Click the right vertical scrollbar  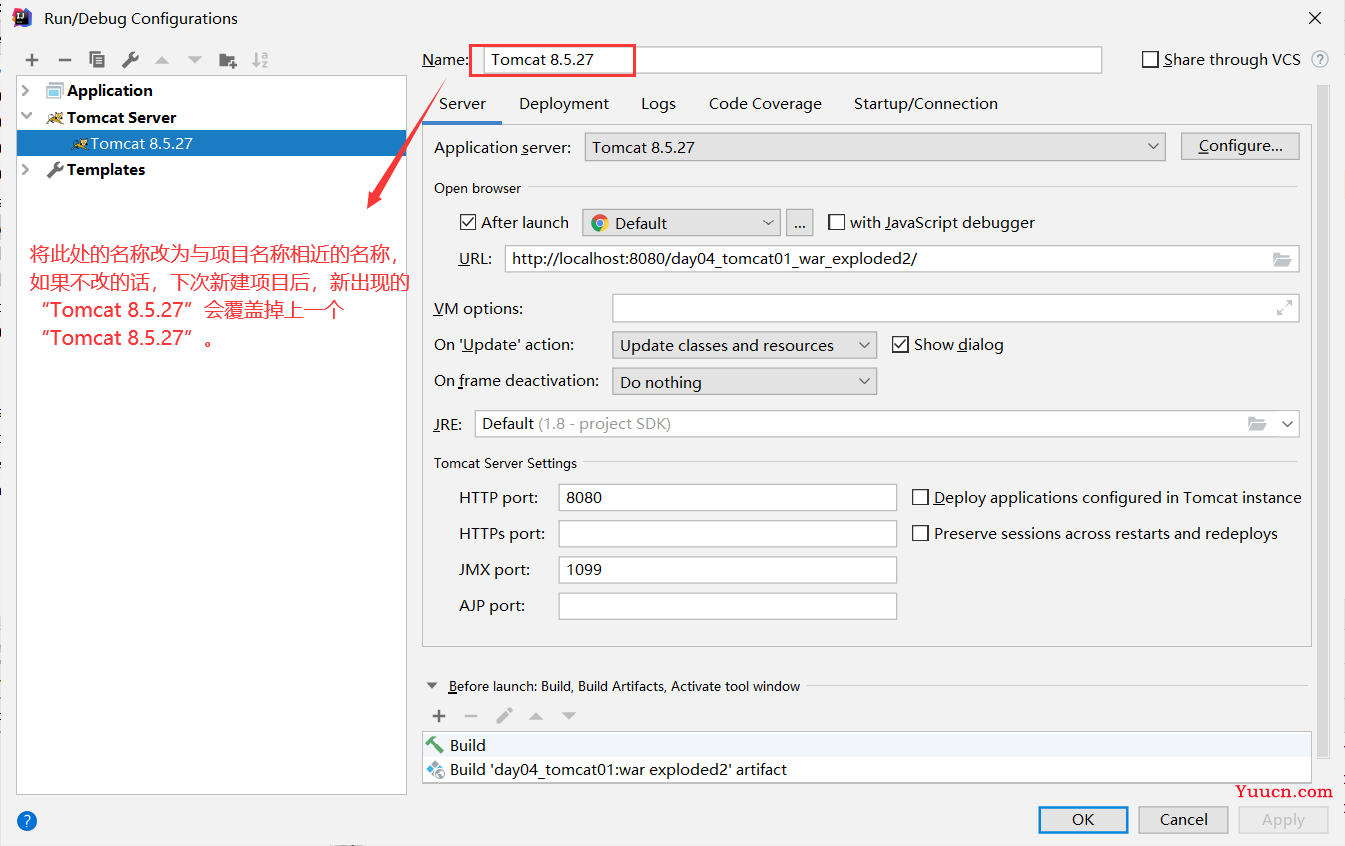point(1323,420)
